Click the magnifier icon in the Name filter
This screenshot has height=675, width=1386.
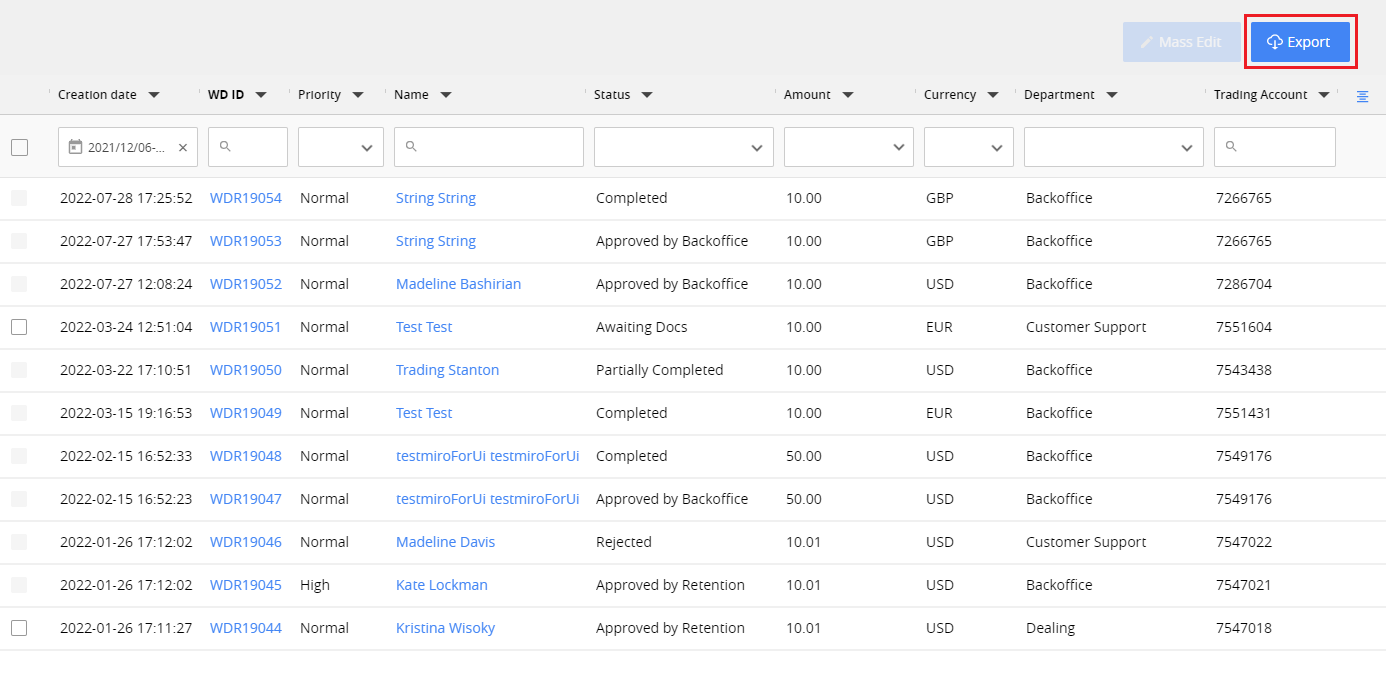[x=410, y=146]
